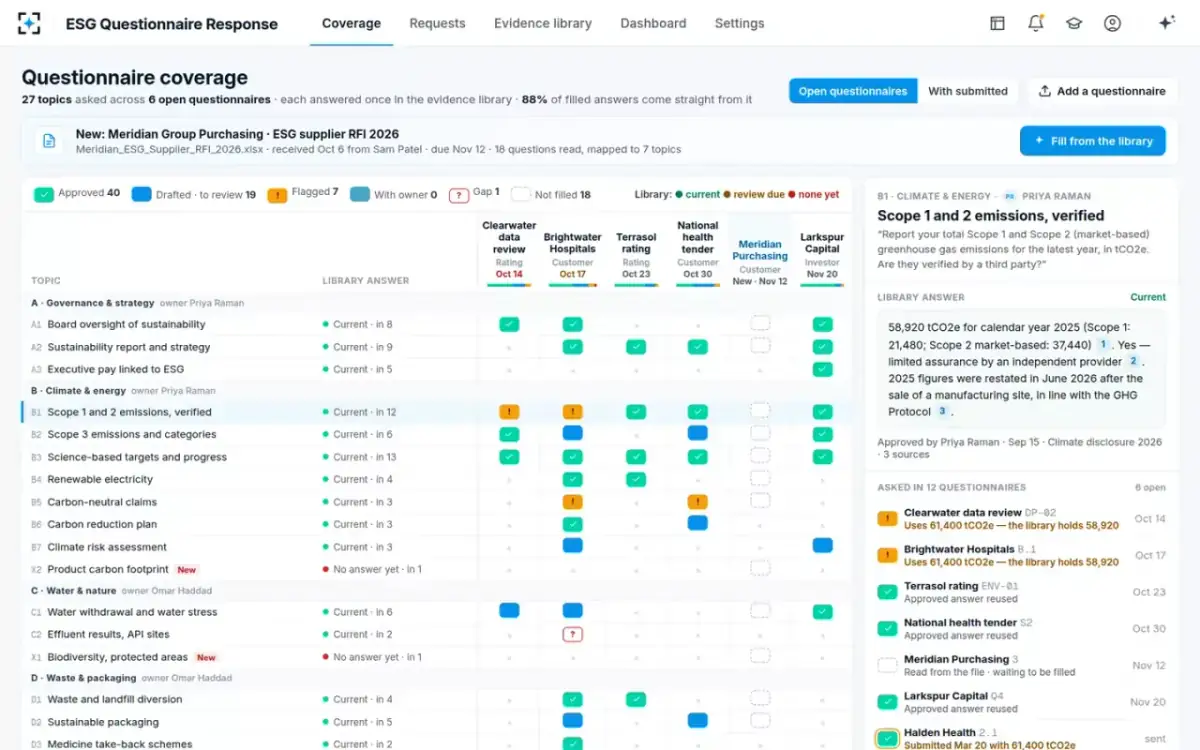
Task: Open drafted Water withdrawal cell under Clearwater
Action: pyautogui.click(x=509, y=611)
